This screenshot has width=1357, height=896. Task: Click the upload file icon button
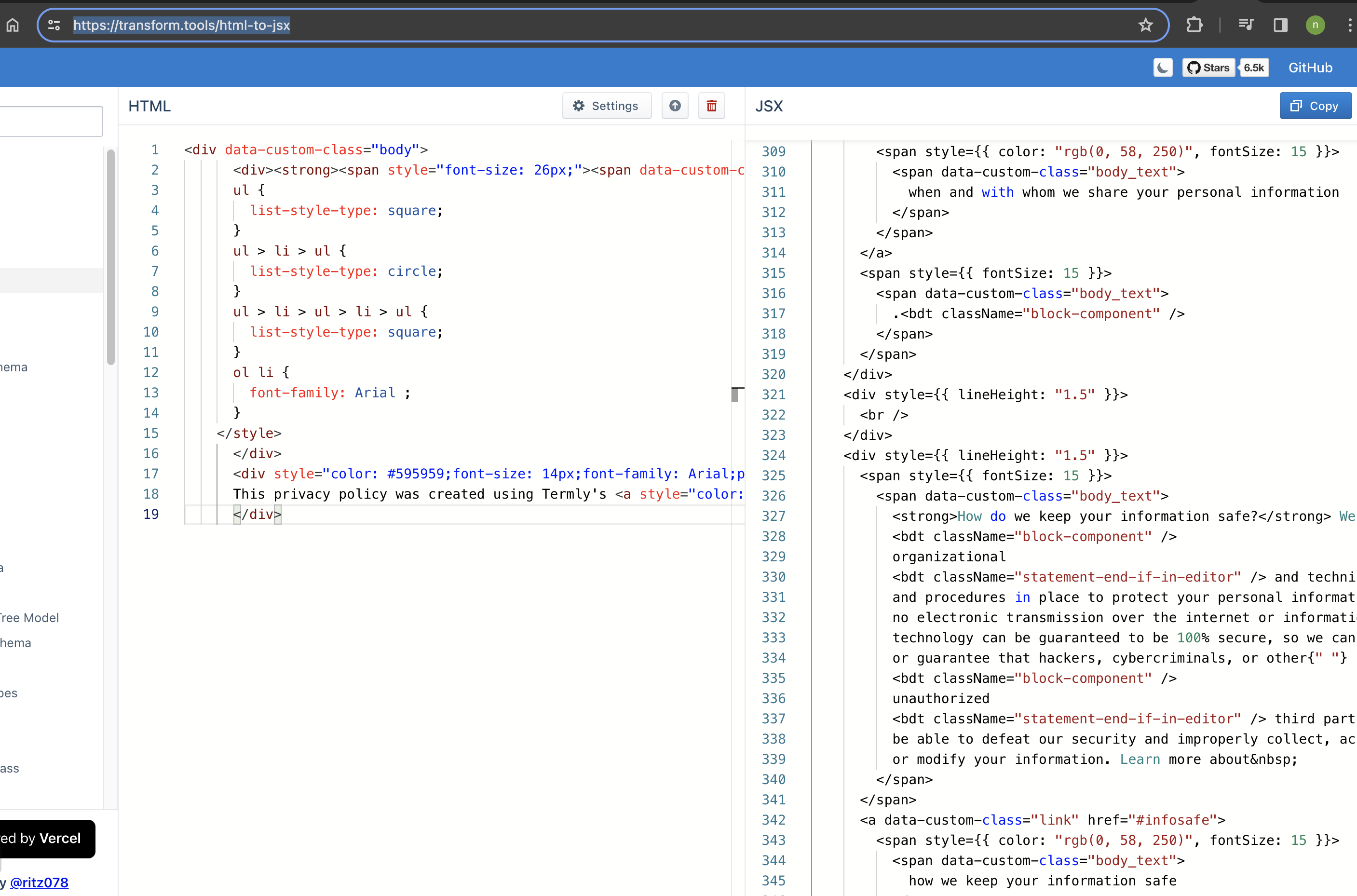tap(675, 106)
